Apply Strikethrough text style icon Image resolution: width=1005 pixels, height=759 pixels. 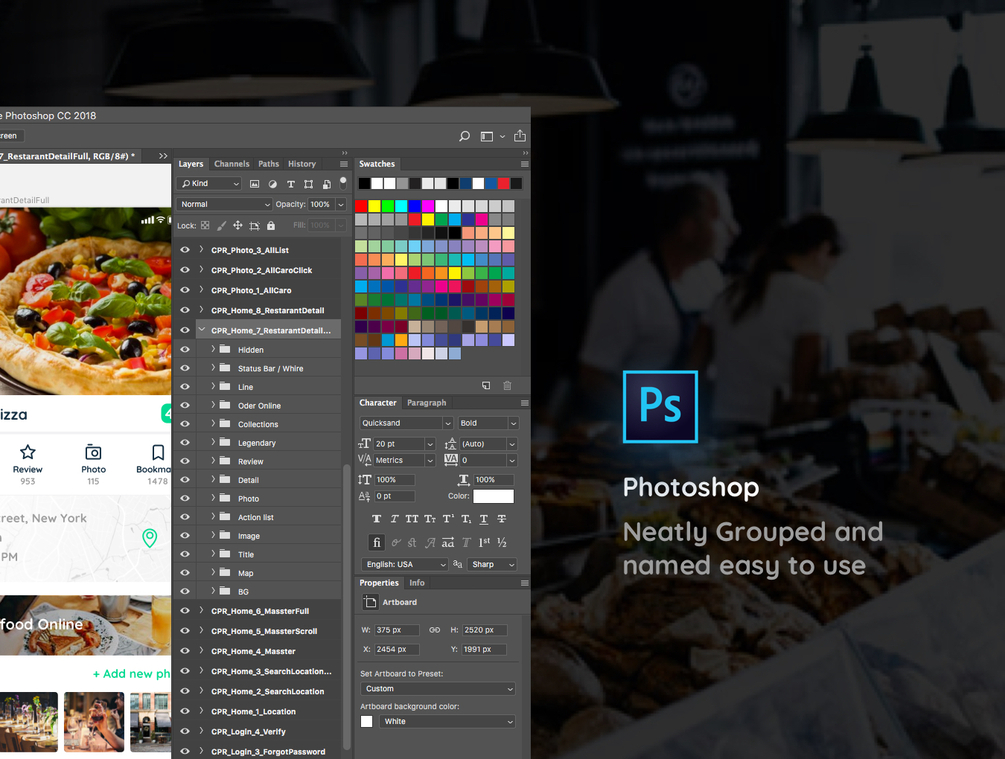click(502, 519)
